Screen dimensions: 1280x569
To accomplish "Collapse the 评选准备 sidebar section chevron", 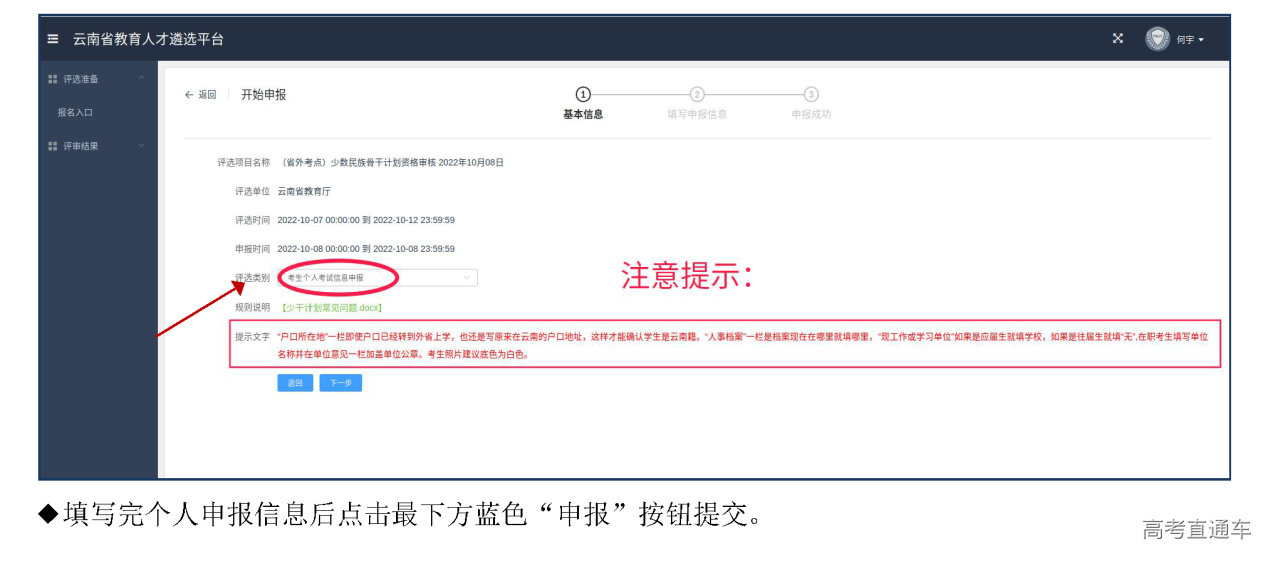I will click(142, 79).
